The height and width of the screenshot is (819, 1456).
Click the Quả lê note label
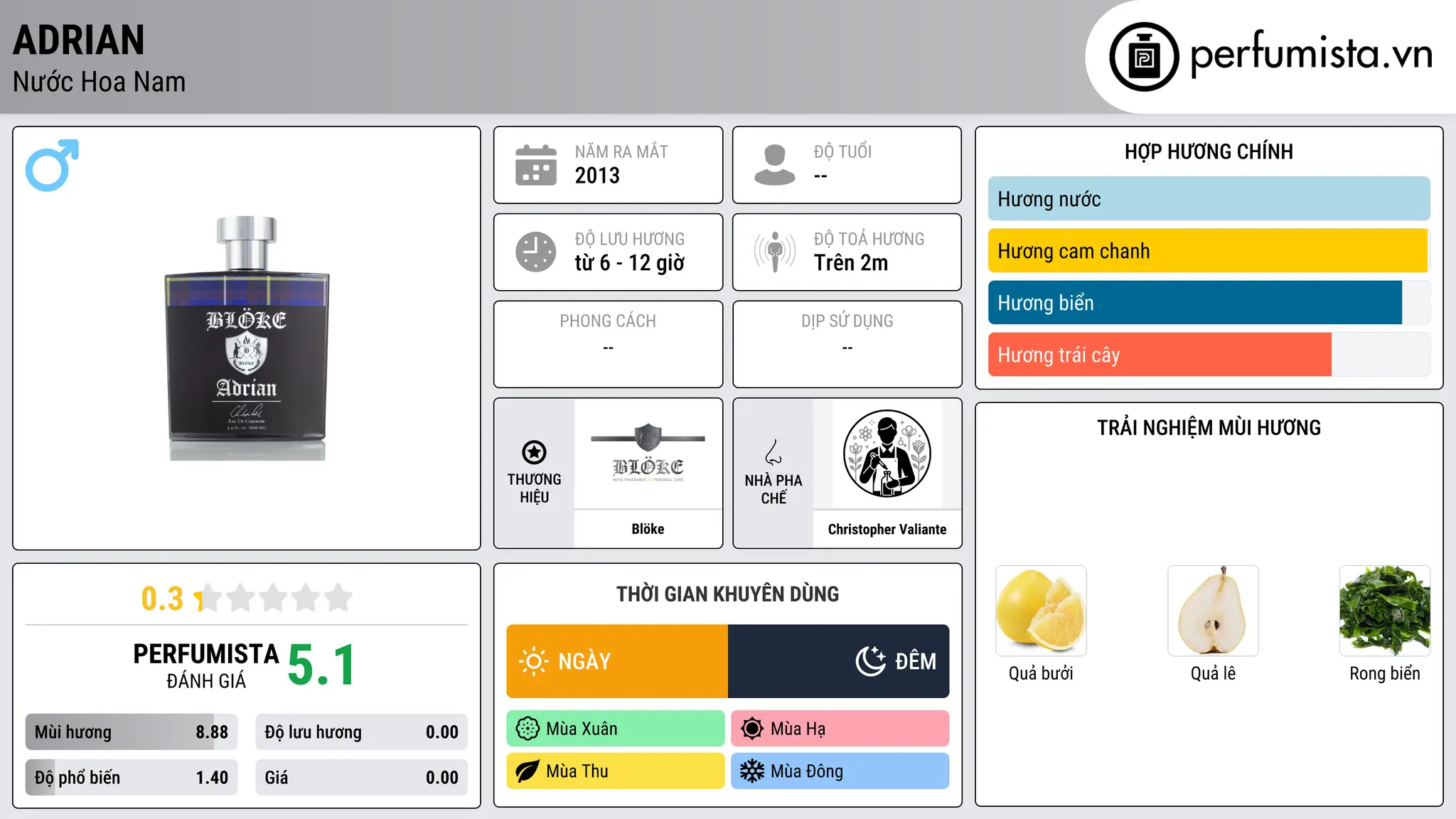(1213, 673)
